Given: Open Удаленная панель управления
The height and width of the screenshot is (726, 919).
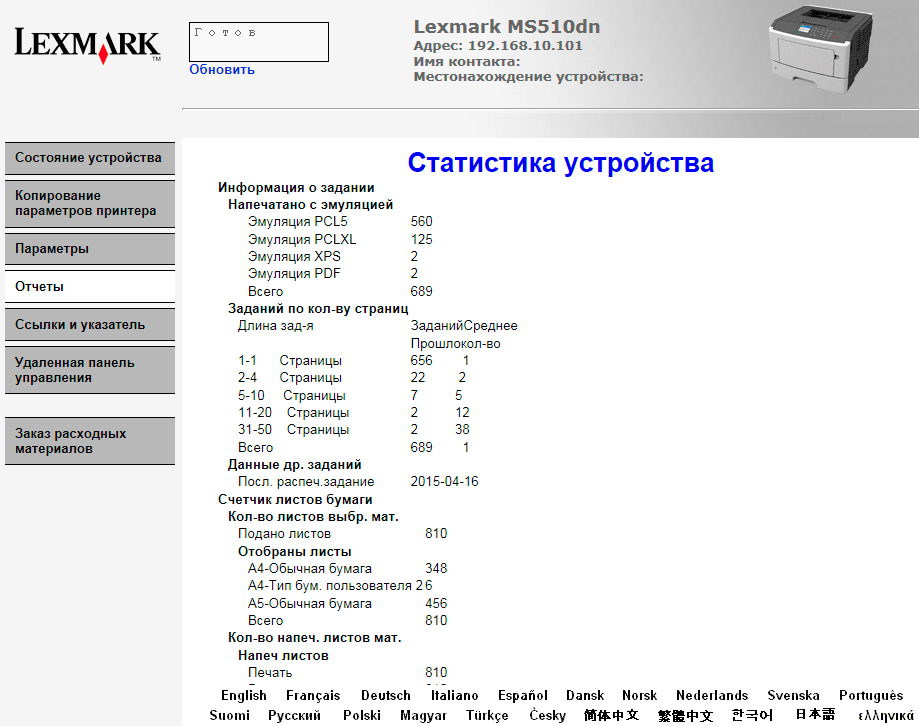Looking at the screenshot, I should click(x=90, y=370).
